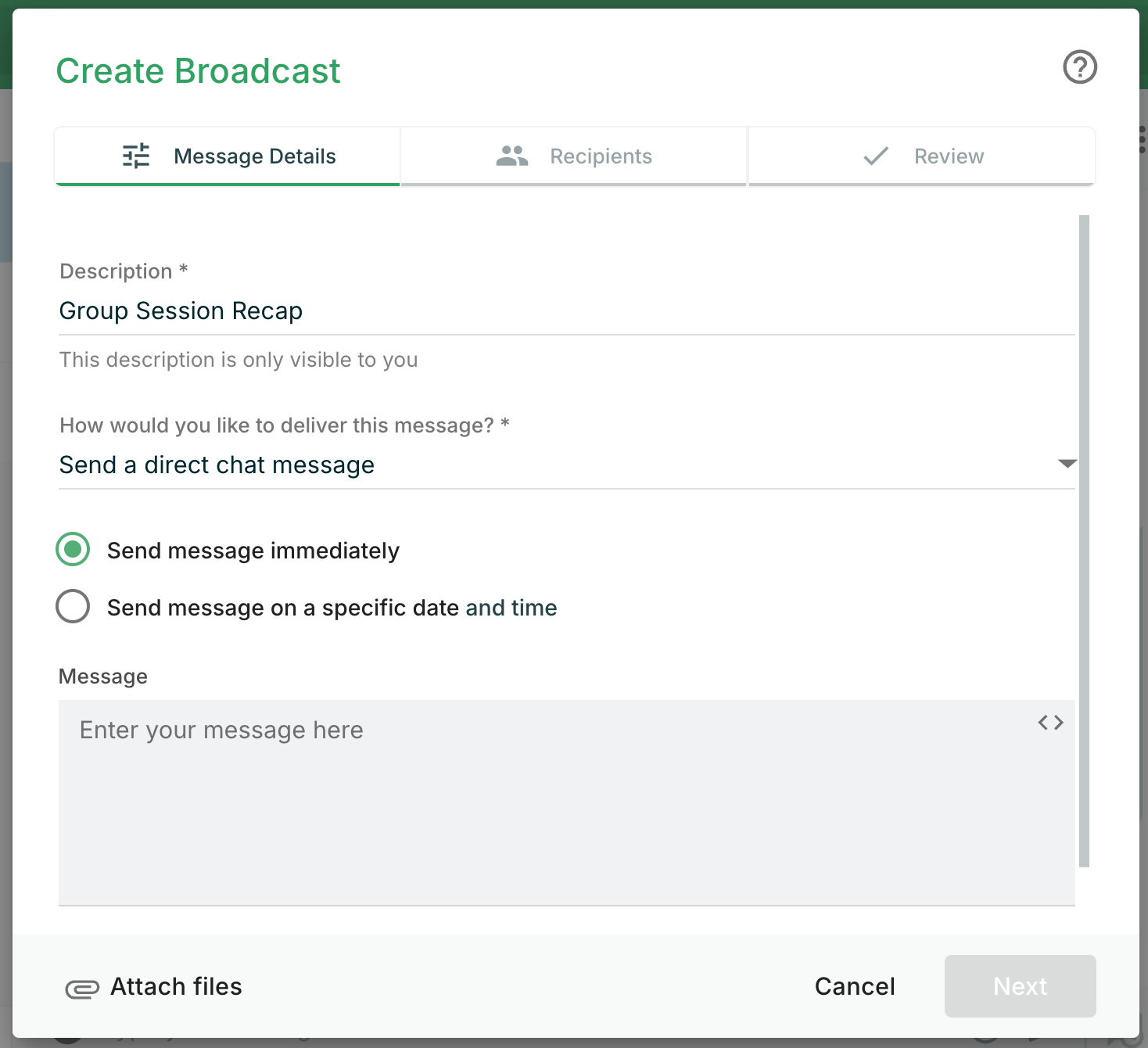The height and width of the screenshot is (1048, 1148).
Task: Click the help question mark icon
Action: click(1079, 68)
